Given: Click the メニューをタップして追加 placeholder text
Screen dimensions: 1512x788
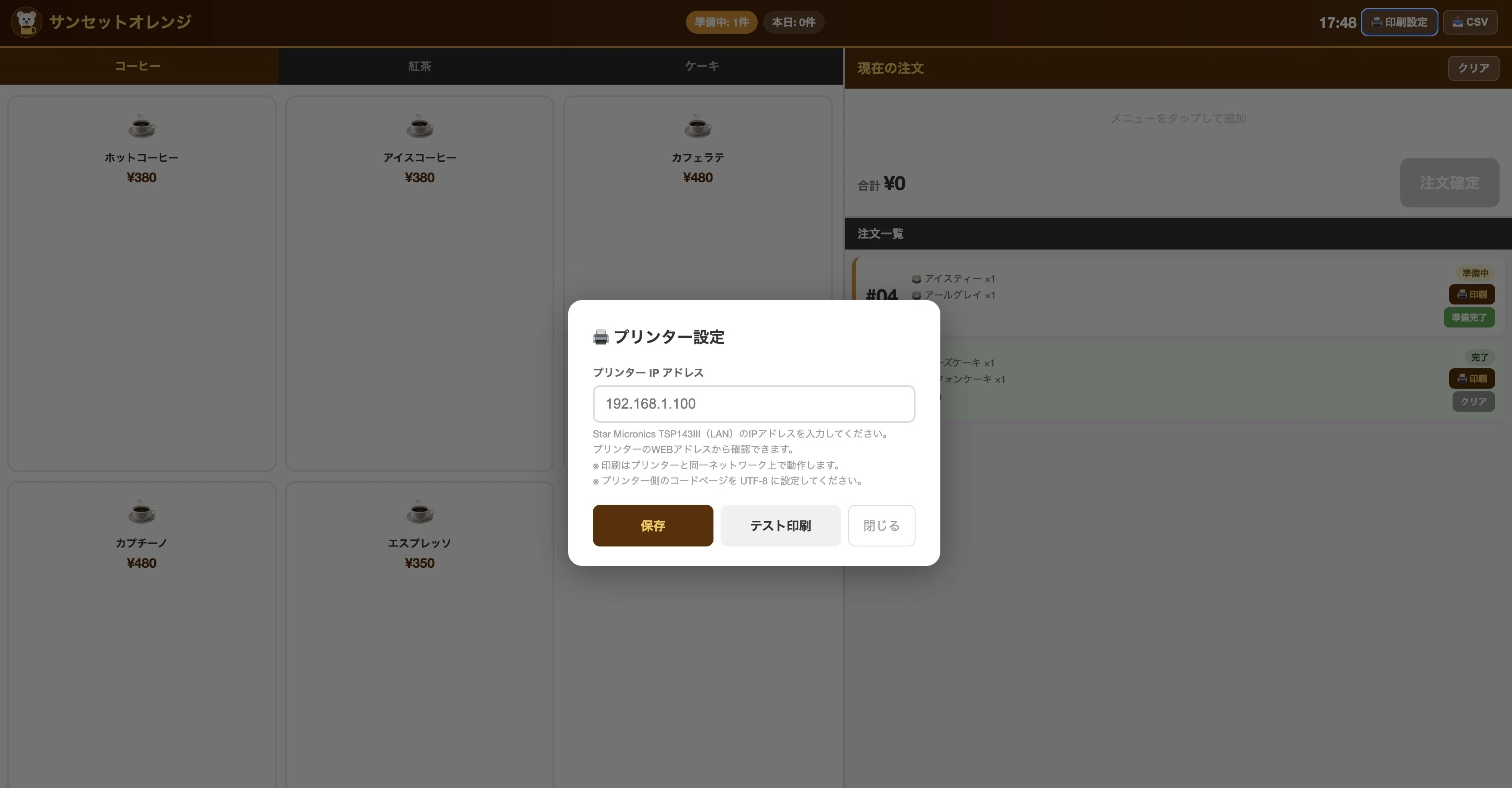Looking at the screenshot, I should tap(1178, 119).
